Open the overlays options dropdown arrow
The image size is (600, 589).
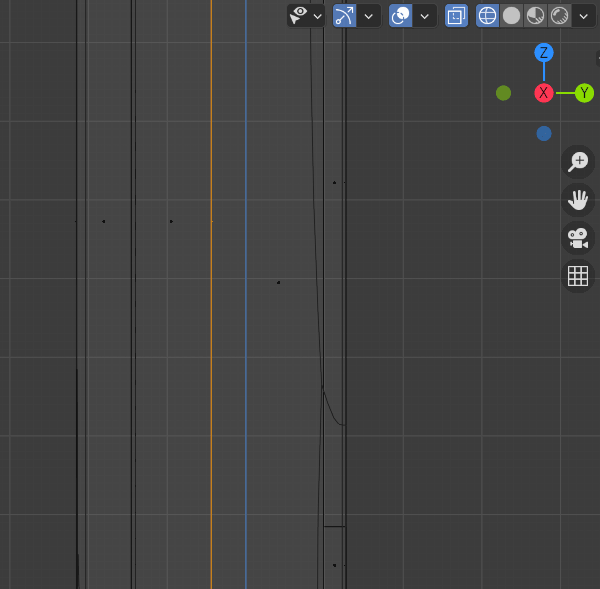click(424, 16)
